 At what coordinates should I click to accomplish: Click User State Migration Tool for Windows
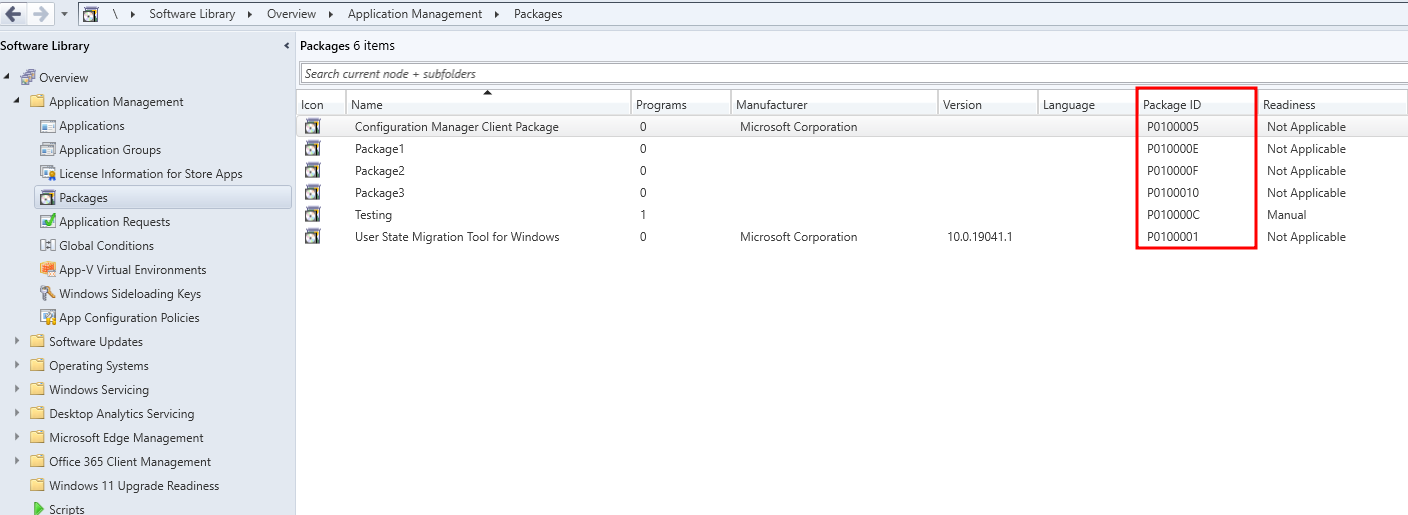click(x=457, y=237)
